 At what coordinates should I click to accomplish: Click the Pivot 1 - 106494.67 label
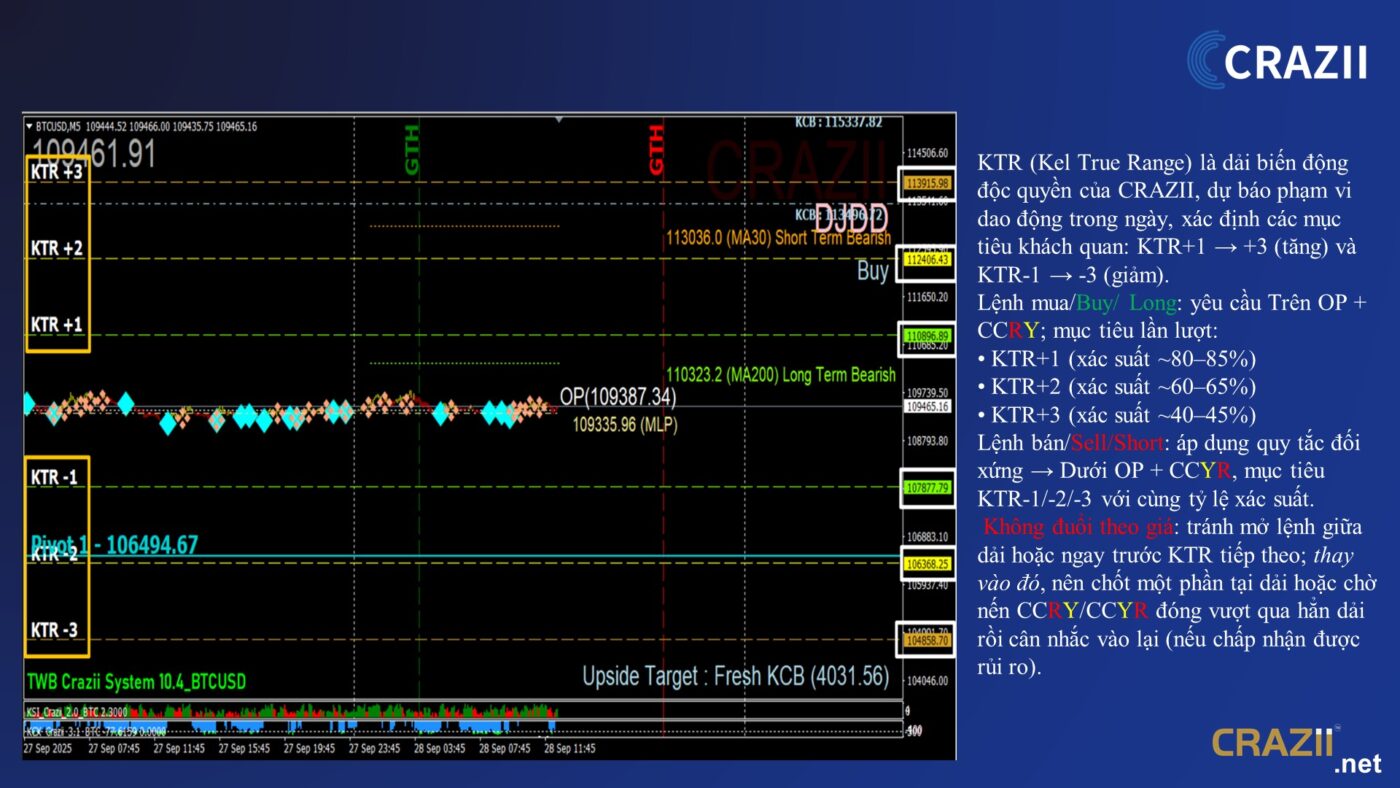click(114, 545)
